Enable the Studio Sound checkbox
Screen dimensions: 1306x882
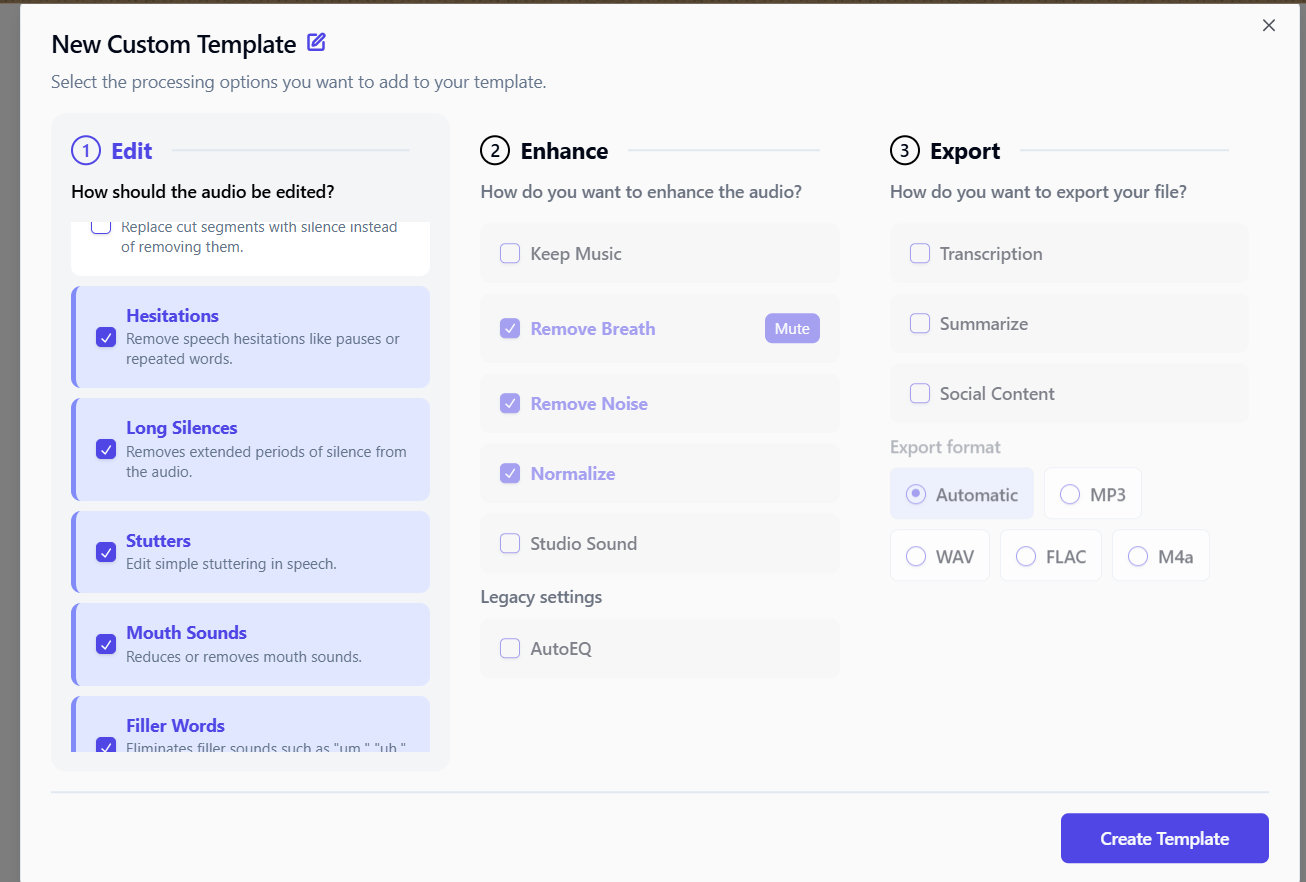[510, 543]
